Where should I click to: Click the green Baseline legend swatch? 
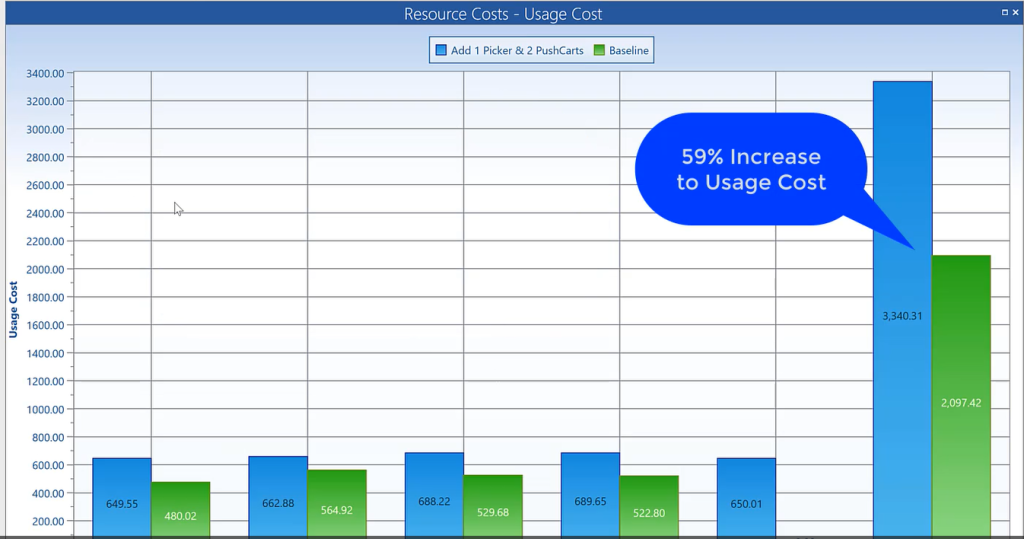(x=599, y=50)
